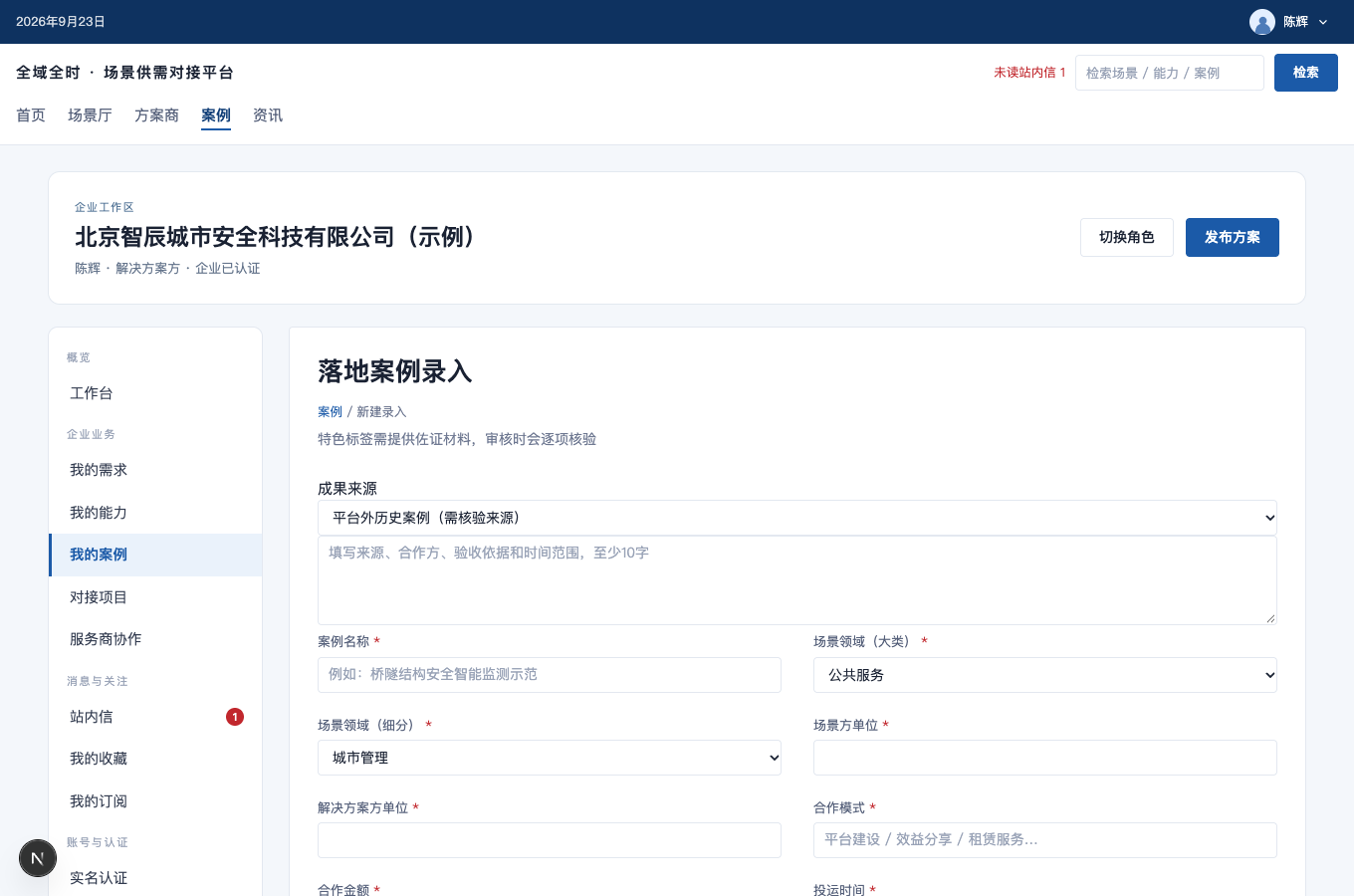This screenshot has width=1354, height=896.
Task: Open the 未读站内信 1 link
Action: (1029, 73)
